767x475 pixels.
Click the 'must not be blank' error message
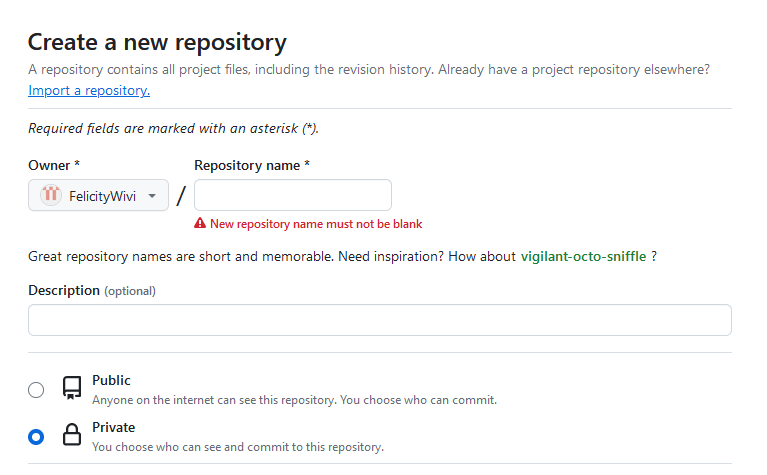point(316,223)
